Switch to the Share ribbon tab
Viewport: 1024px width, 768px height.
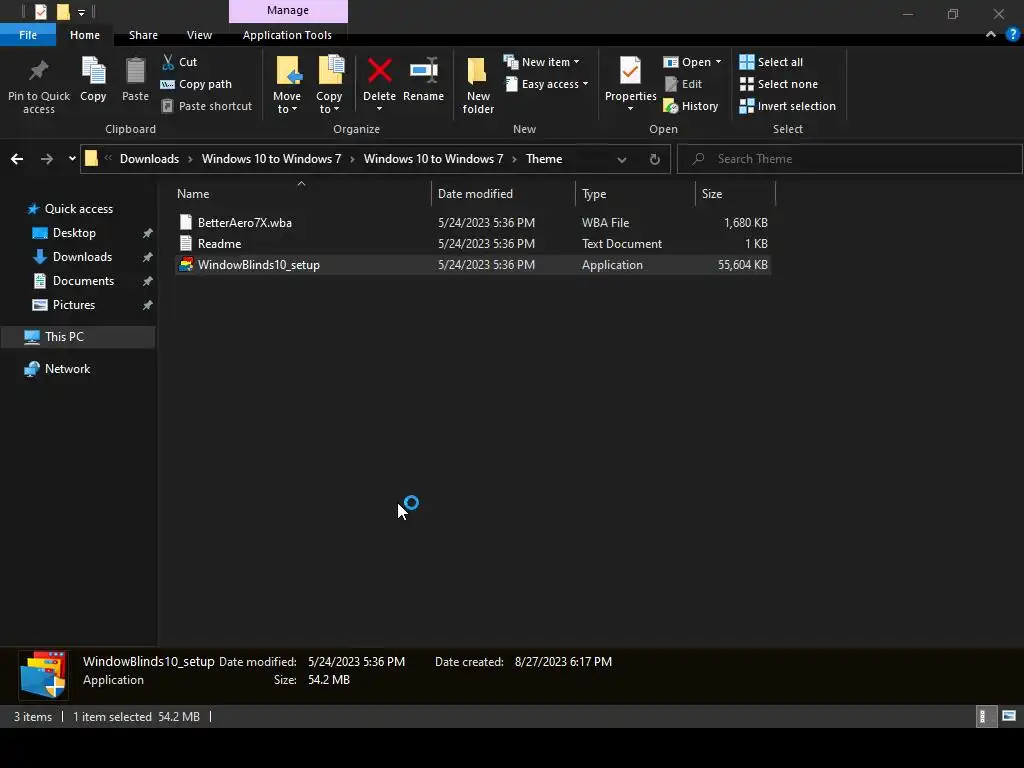143,35
